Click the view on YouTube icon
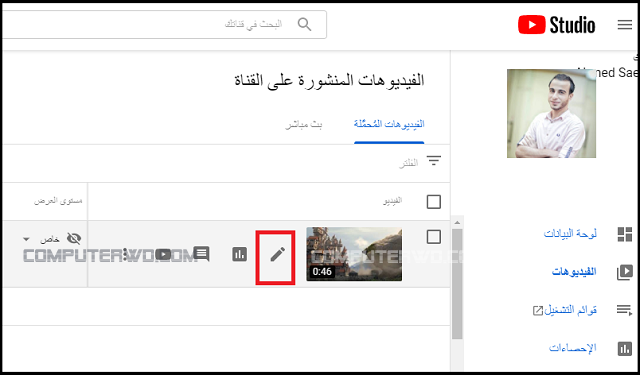 point(163,254)
